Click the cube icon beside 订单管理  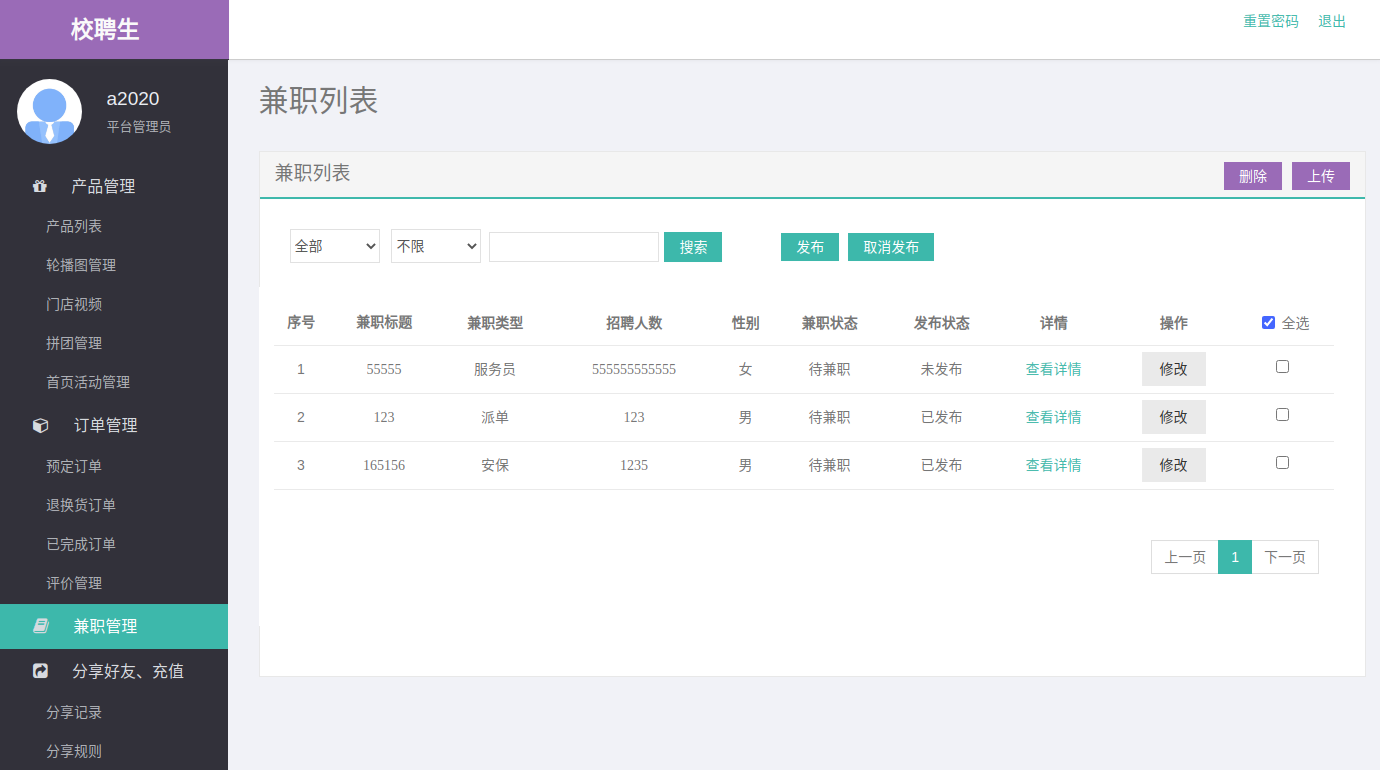click(x=41, y=425)
